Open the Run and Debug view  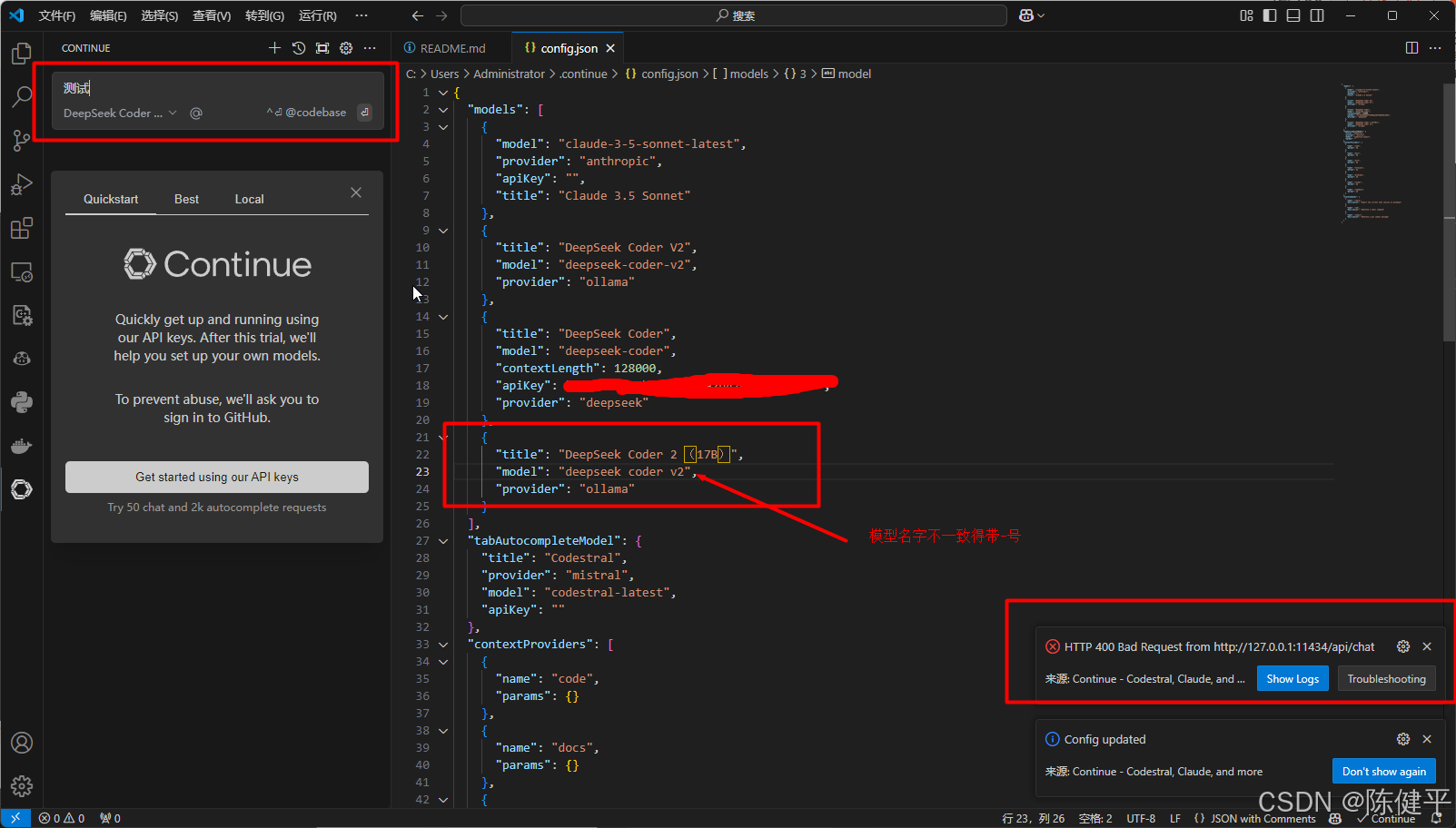pos(22,184)
